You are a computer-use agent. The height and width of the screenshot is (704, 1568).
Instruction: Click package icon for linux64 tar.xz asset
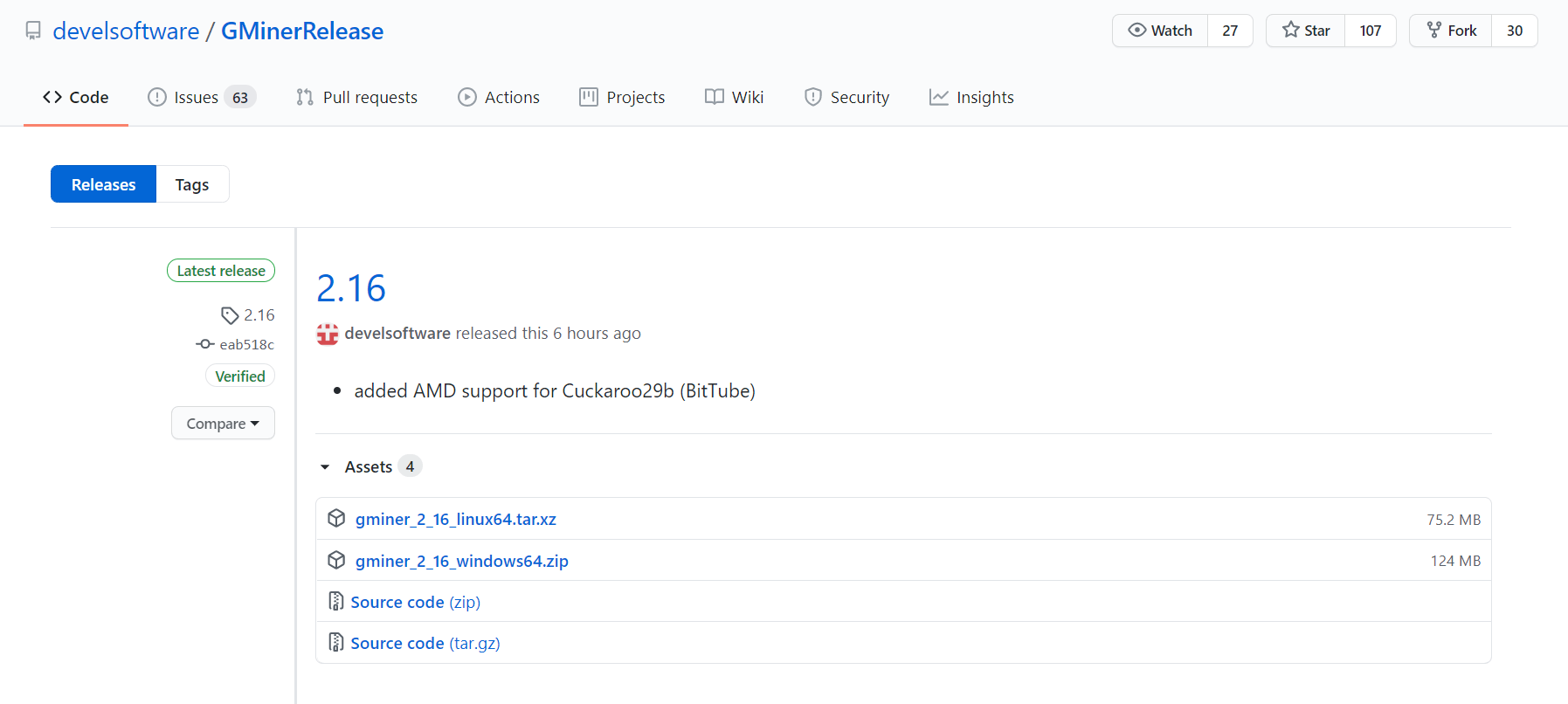[336, 519]
